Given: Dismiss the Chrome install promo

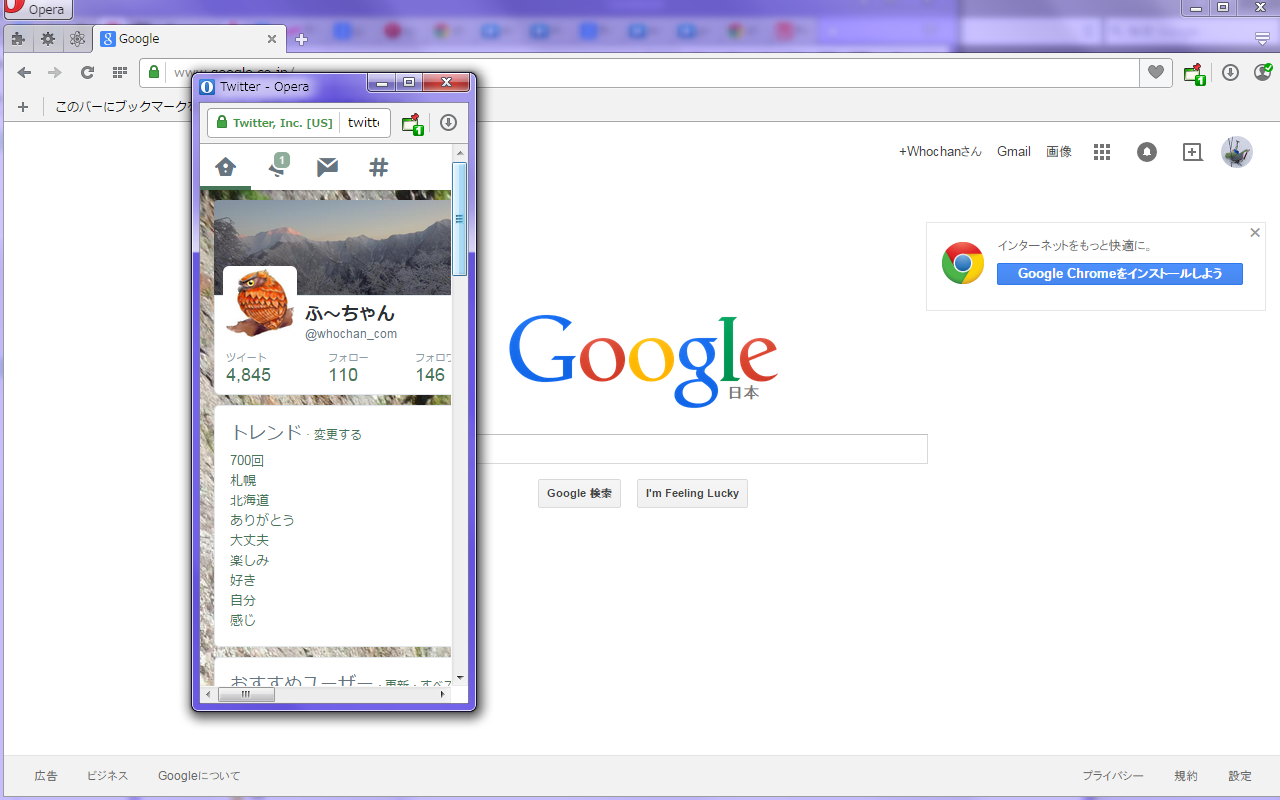Looking at the screenshot, I should pos(1255,232).
